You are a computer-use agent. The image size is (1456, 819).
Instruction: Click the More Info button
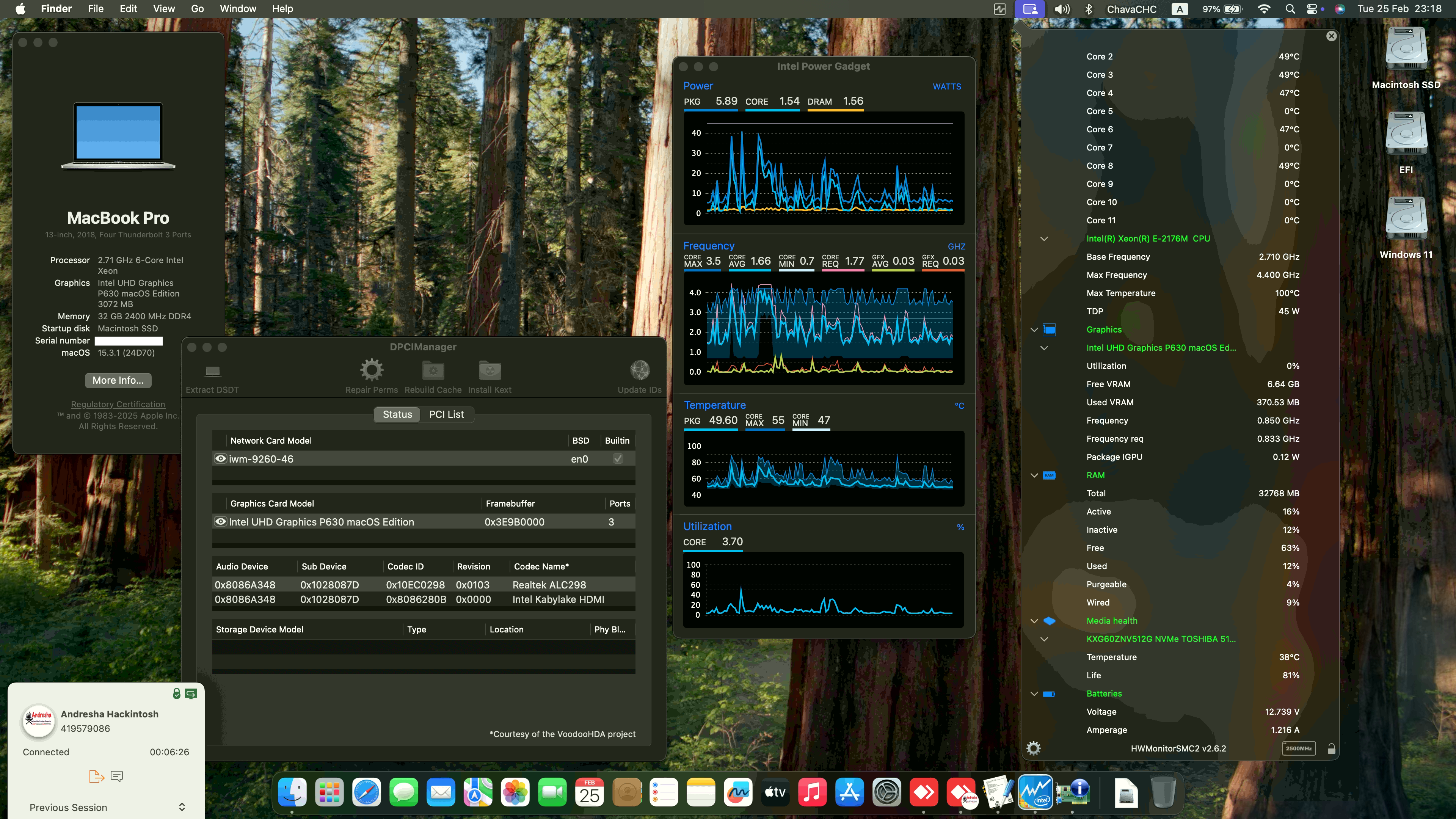tap(118, 380)
